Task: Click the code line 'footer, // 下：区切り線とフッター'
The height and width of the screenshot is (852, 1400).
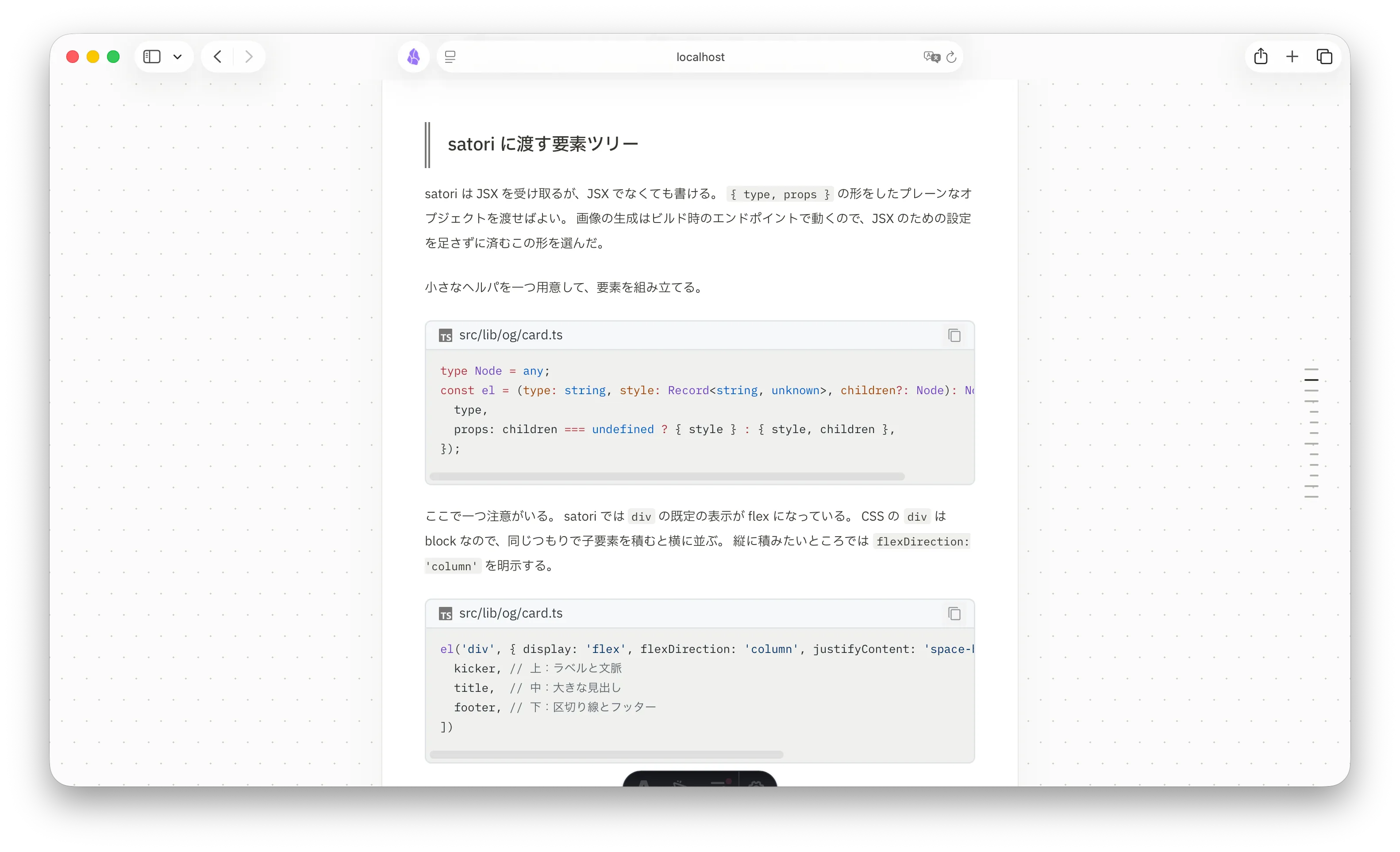Action: 554,707
